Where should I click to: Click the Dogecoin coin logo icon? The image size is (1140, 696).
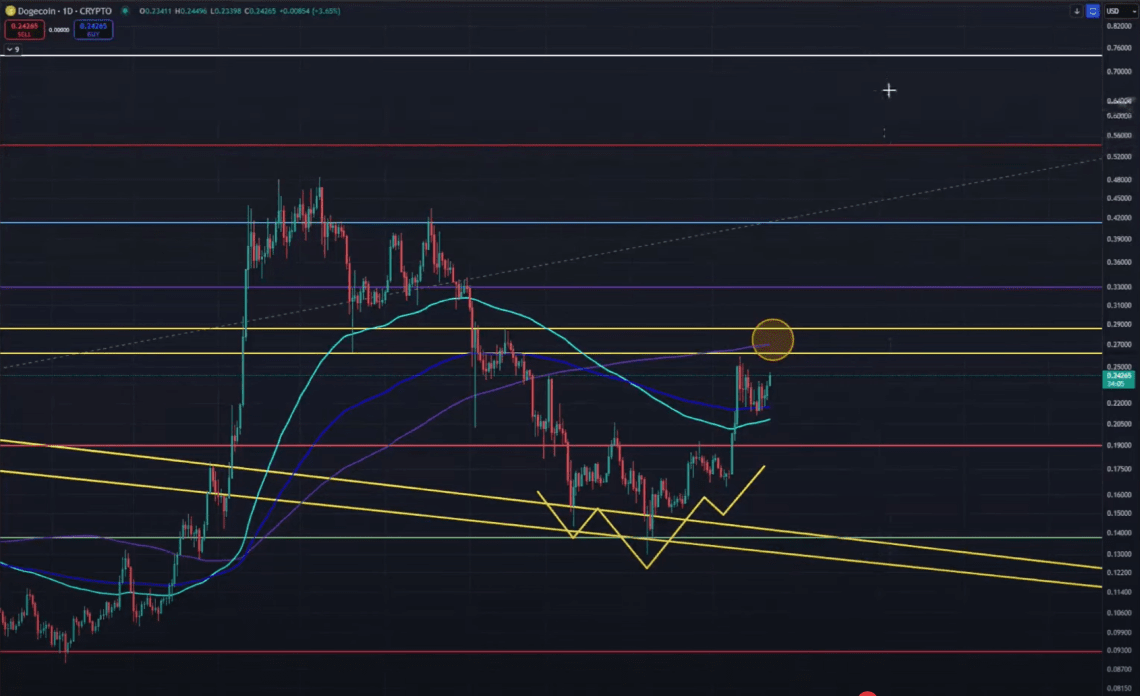10,11
